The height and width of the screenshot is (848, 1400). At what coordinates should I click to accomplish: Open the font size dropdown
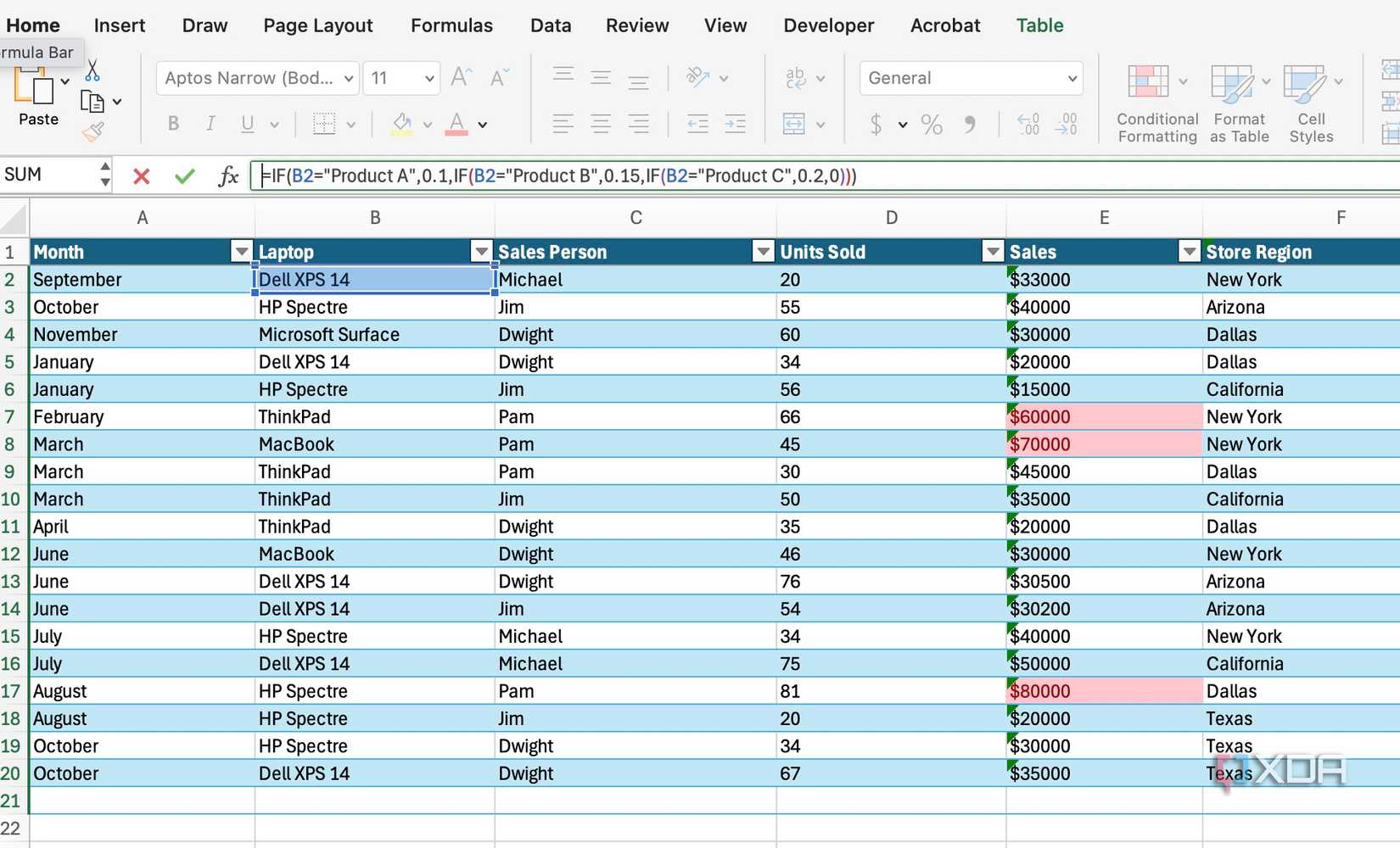point(429,79)
